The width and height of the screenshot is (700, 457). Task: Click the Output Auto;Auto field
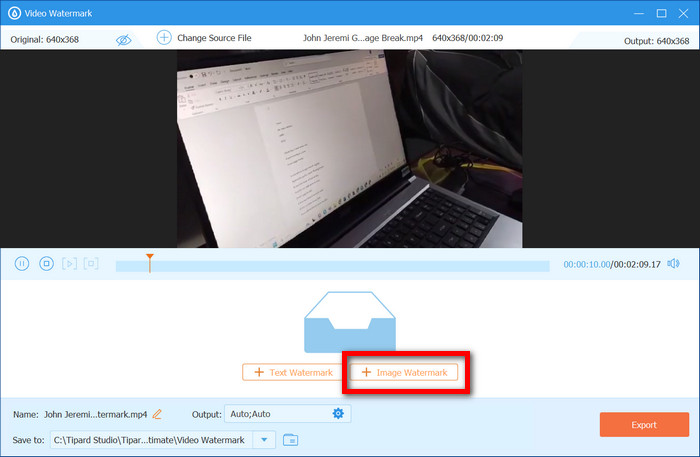pyautogui.click(x=288, y=414)
